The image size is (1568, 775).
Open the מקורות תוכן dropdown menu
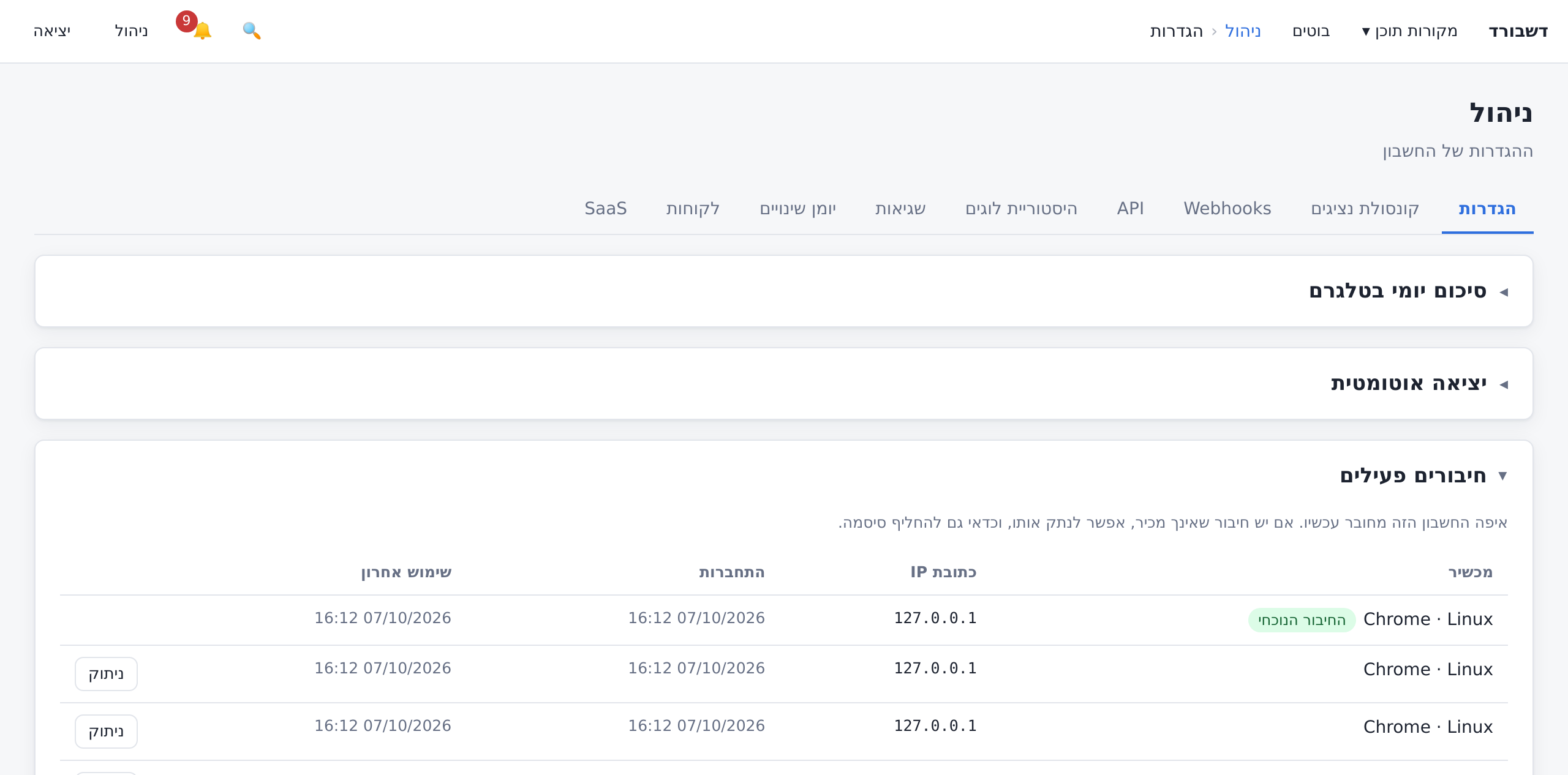[1409, 31]
